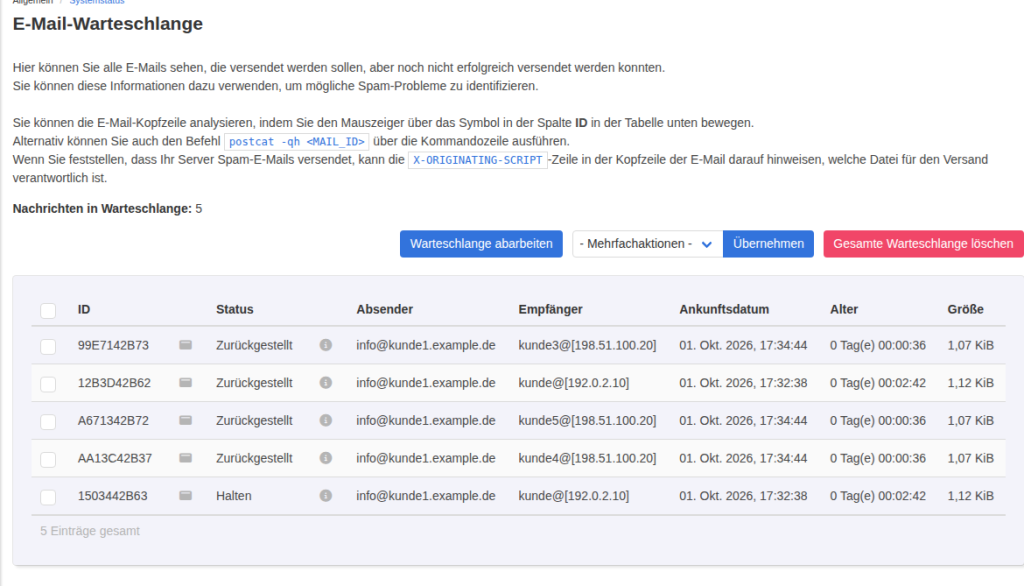Show status info icon for AA13C42B37 row
Viewport: 1024px width, 586px height.
[326, 458]
